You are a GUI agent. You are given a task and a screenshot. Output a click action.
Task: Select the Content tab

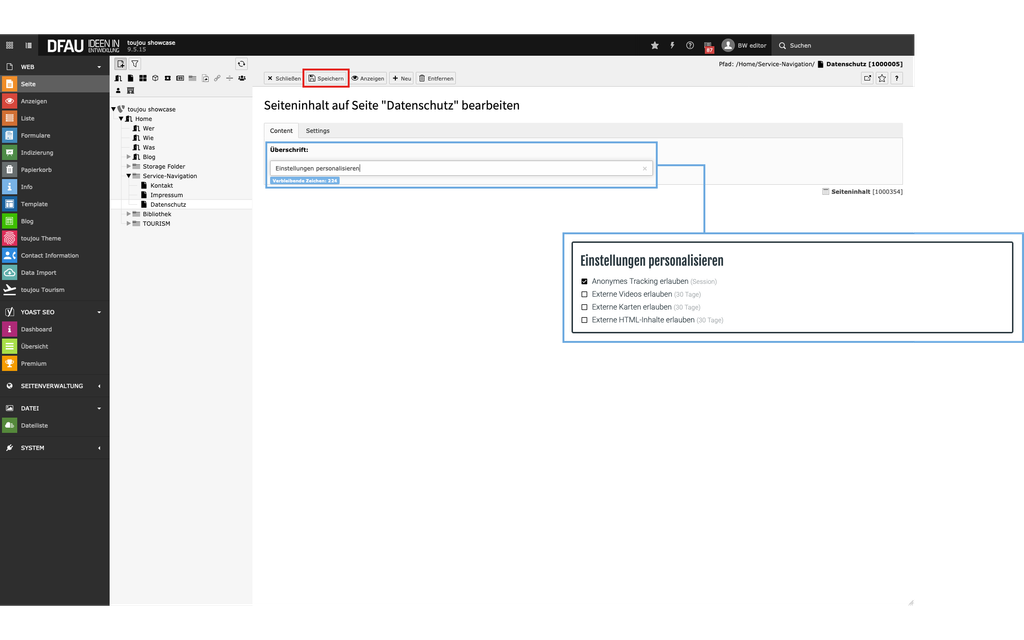click(x=281, y=131)
